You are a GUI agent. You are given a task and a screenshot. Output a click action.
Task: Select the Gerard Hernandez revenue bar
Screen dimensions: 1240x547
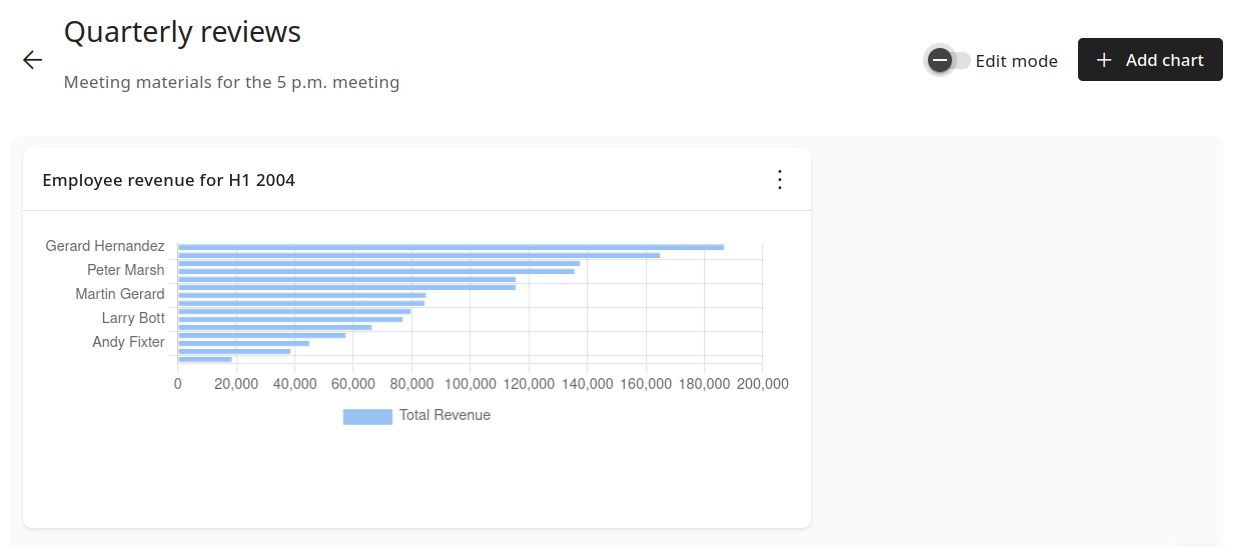(x=450, y=247)
